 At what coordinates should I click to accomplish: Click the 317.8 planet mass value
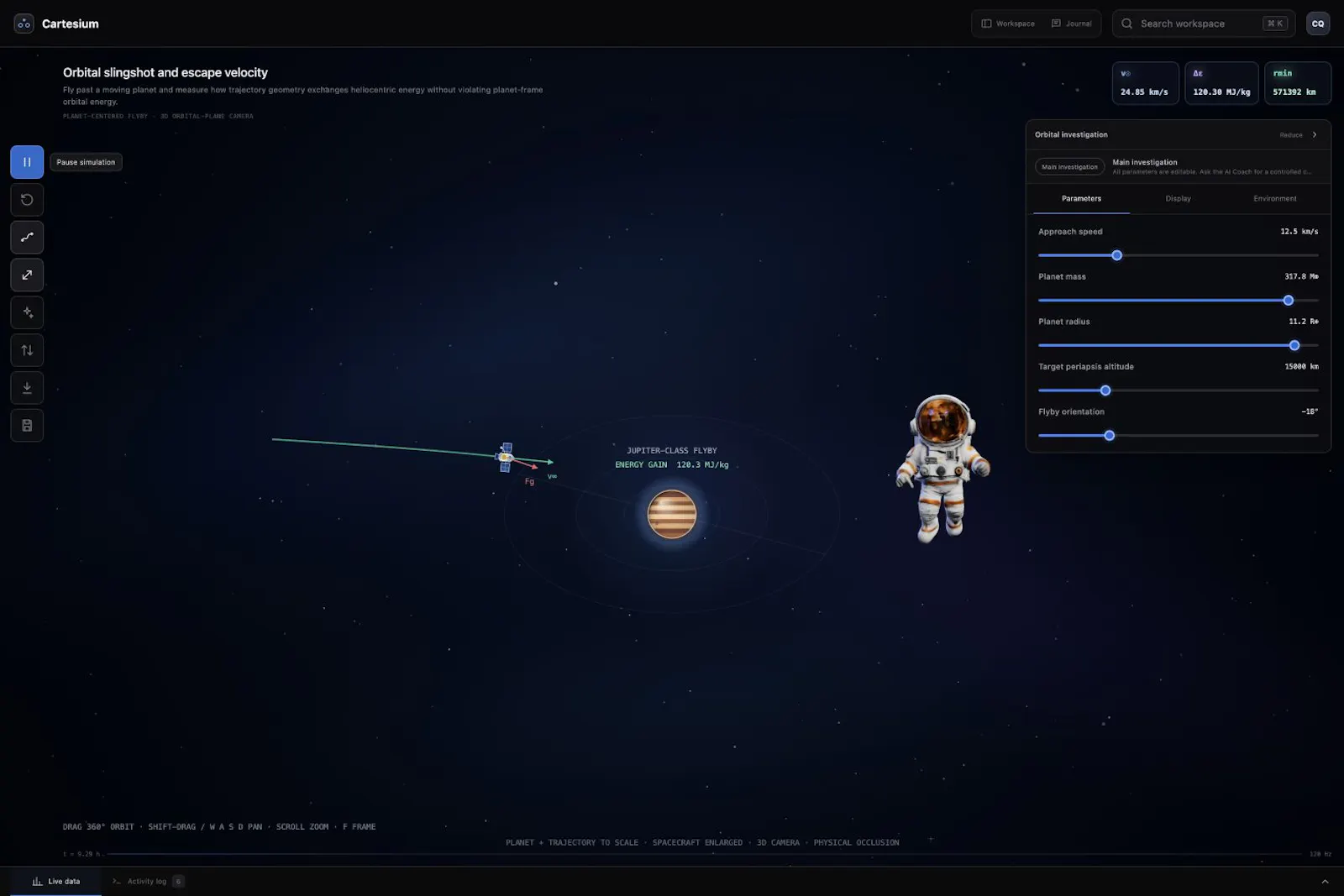point(1301,277)
